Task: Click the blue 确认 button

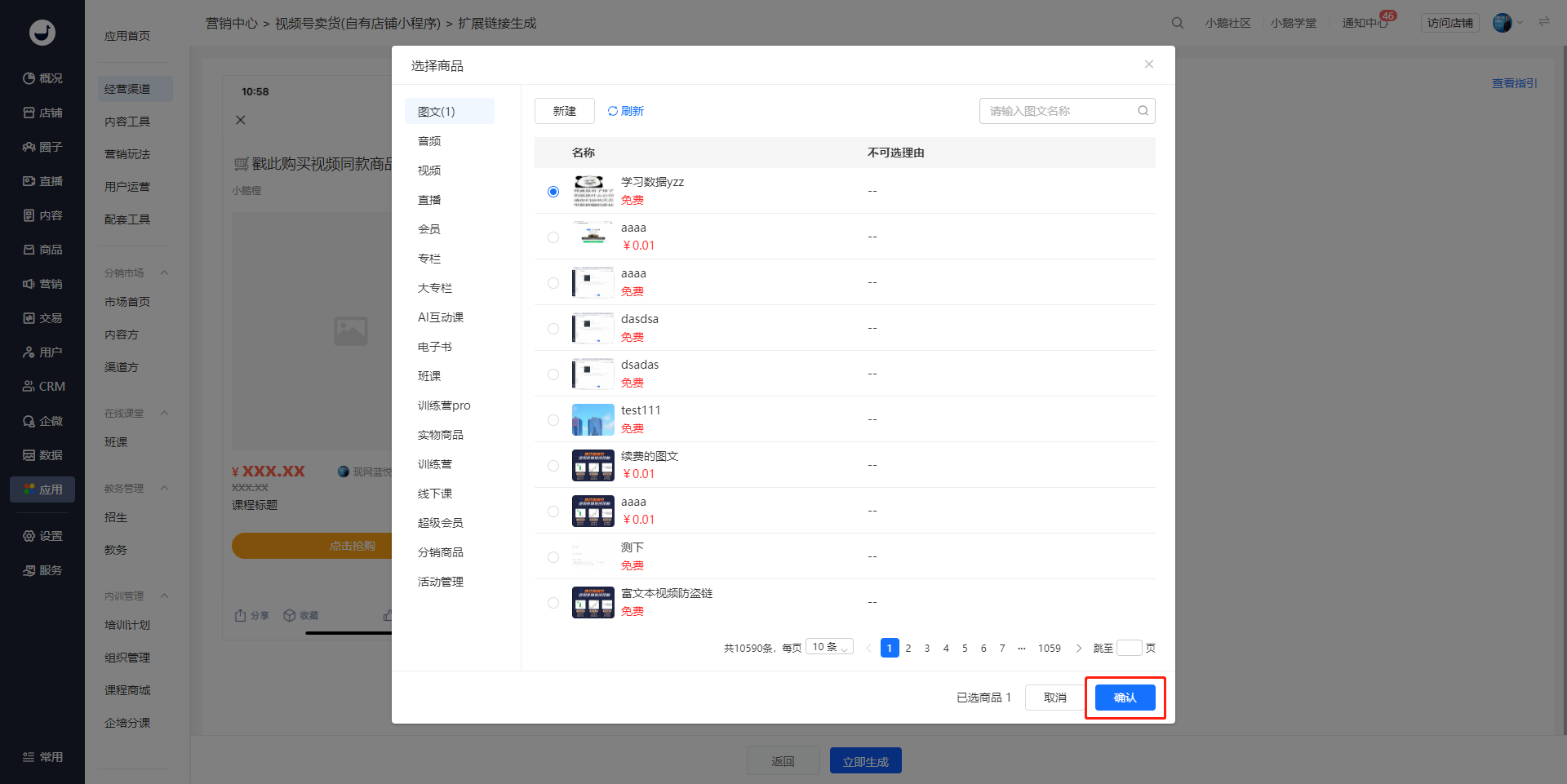Action: point(1125,698)
